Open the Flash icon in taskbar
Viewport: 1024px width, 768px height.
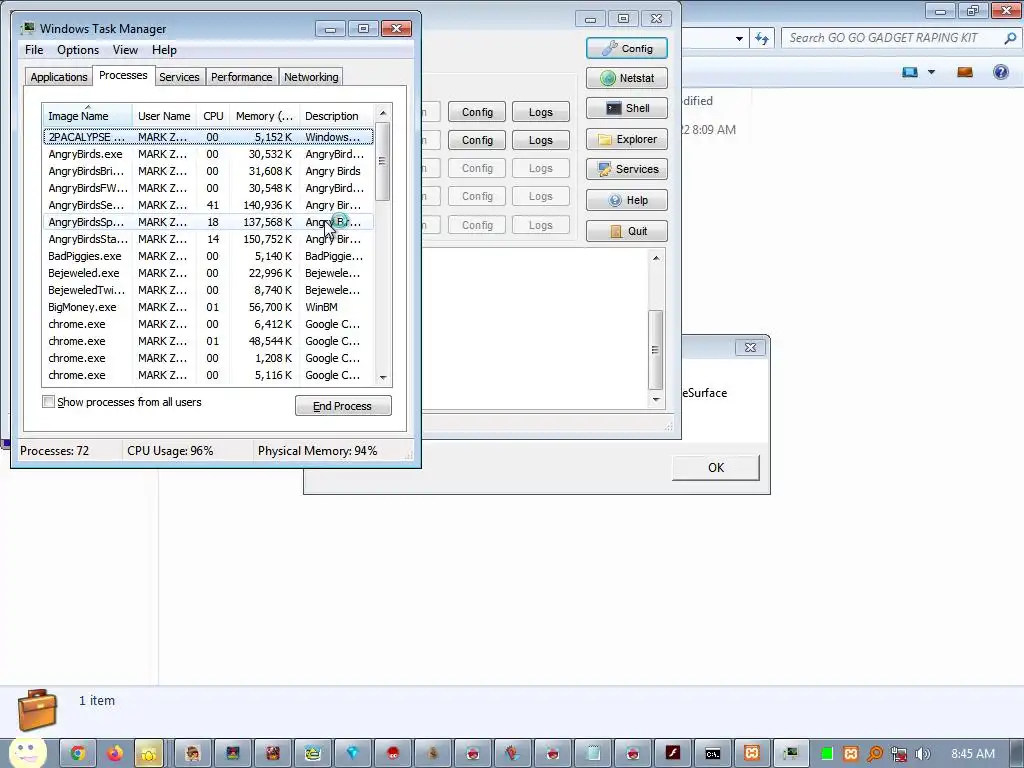tap(673, 754)
